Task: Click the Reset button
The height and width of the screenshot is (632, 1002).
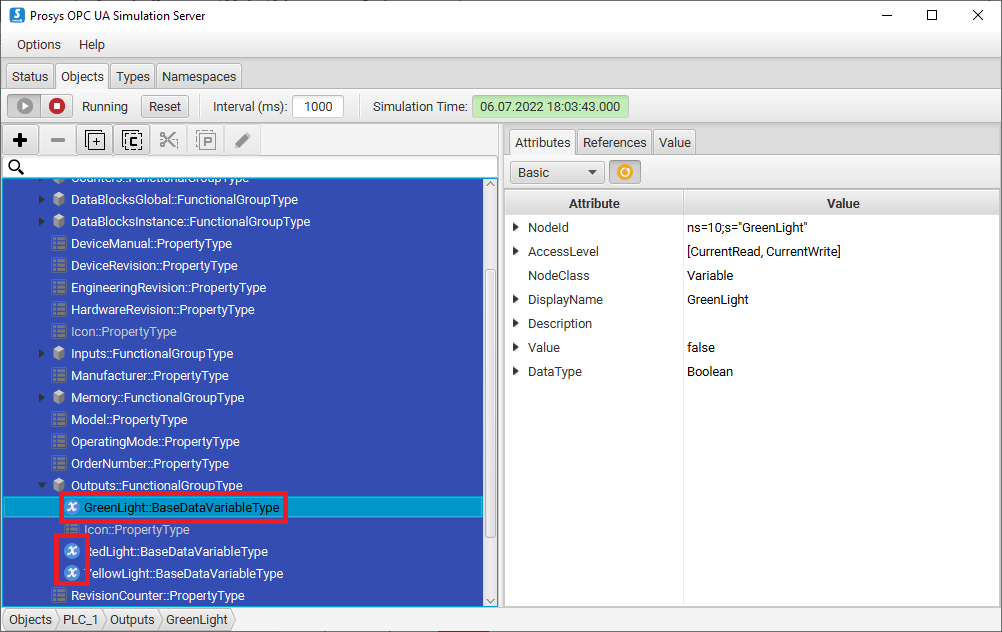Action: pos(165,106)
